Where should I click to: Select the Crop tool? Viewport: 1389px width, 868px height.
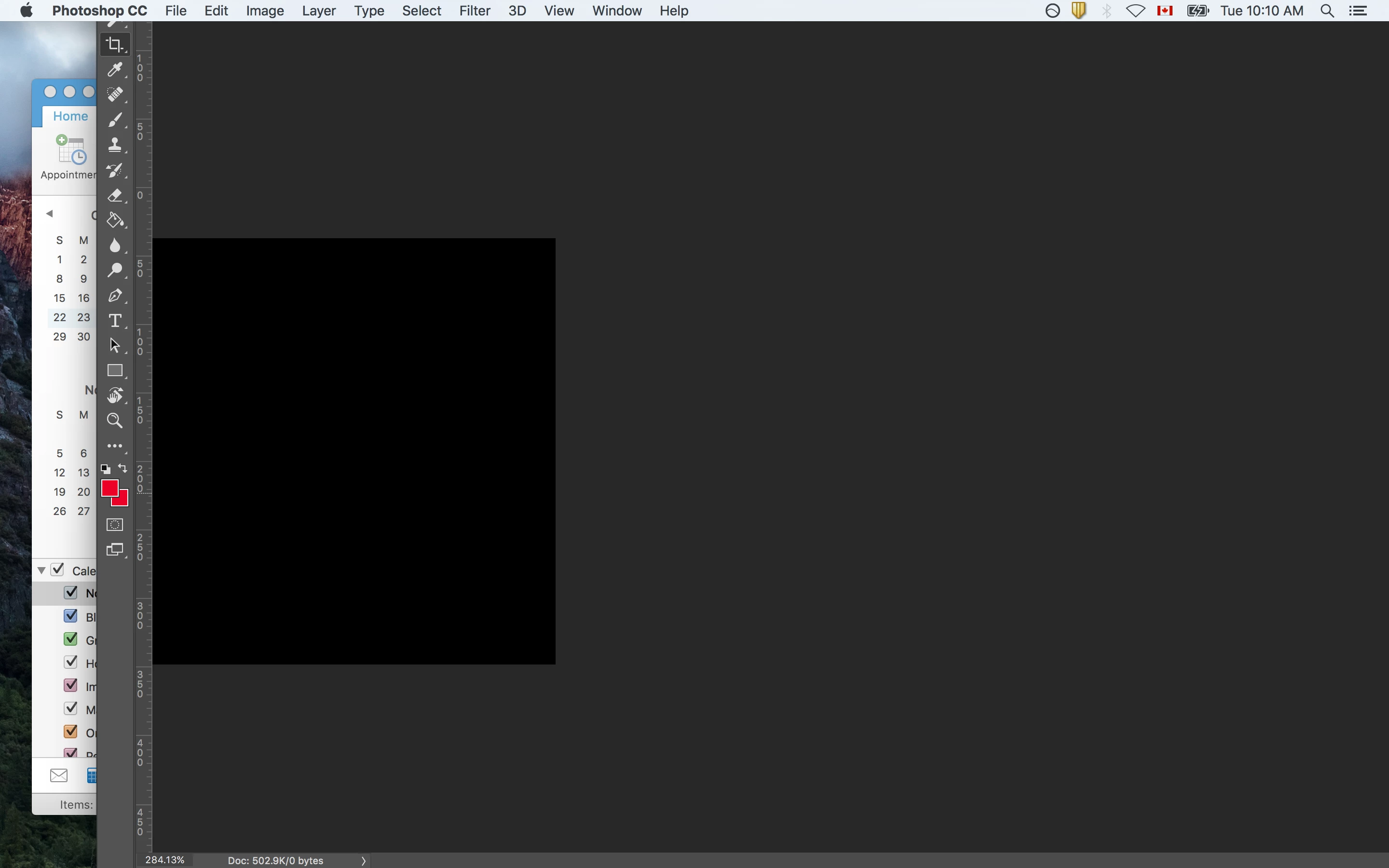click(115, 45)
